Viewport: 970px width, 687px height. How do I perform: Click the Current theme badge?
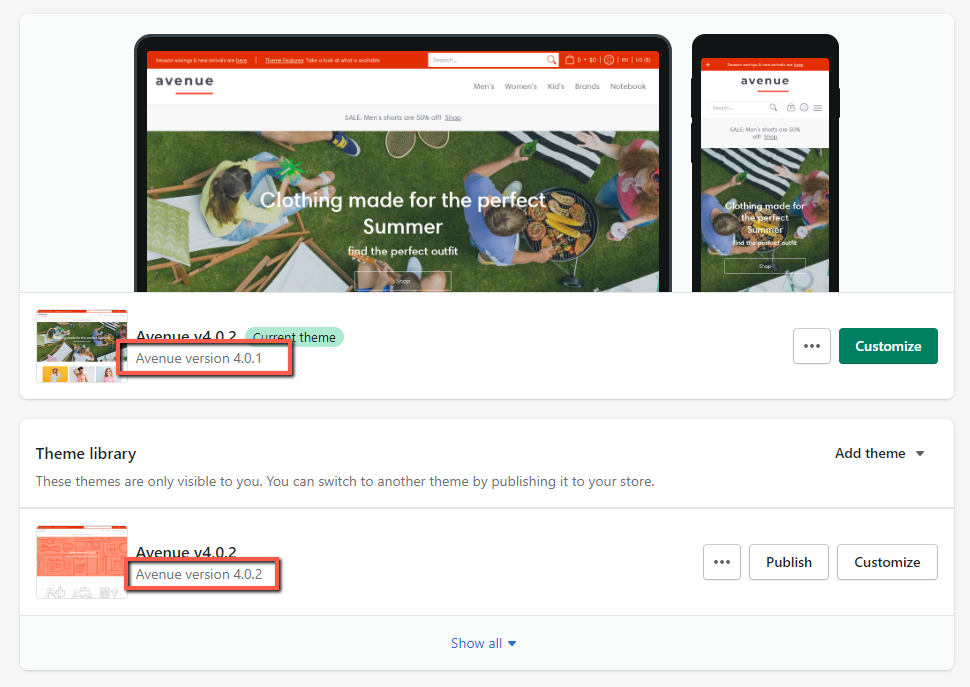point(294,337)
